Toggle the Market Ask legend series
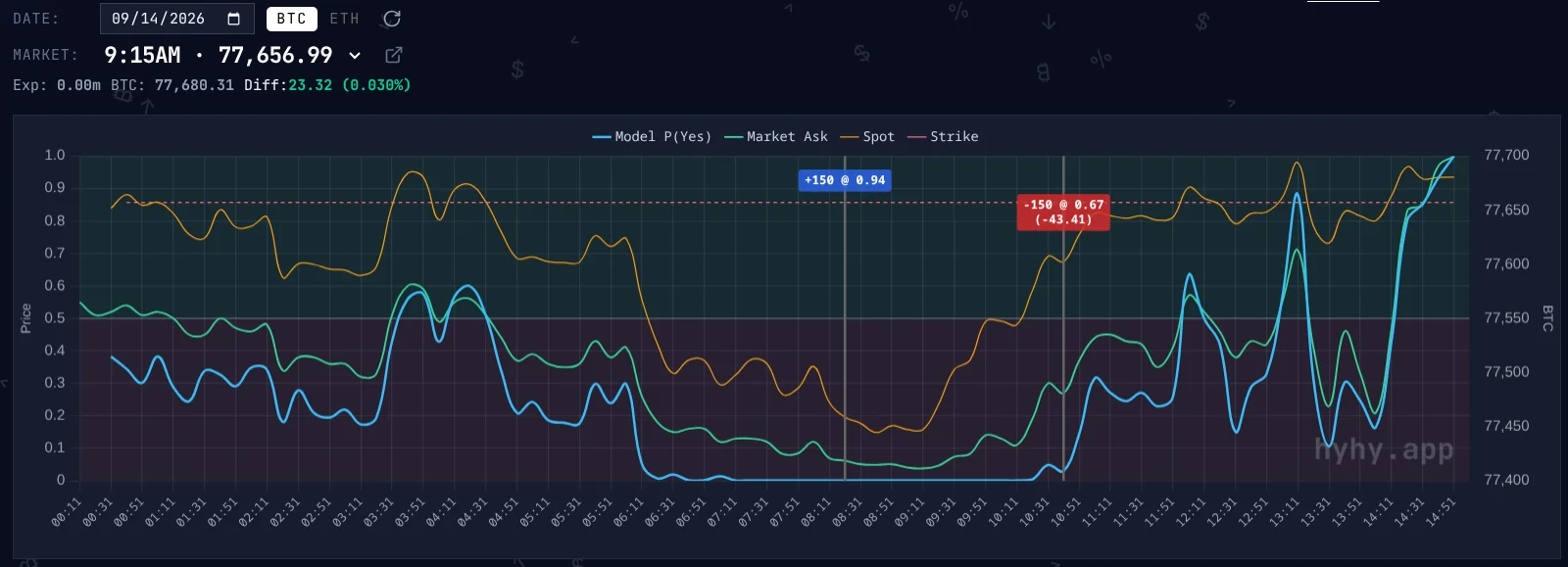This screenshot has width=1568, height=567. pos(776,136)
